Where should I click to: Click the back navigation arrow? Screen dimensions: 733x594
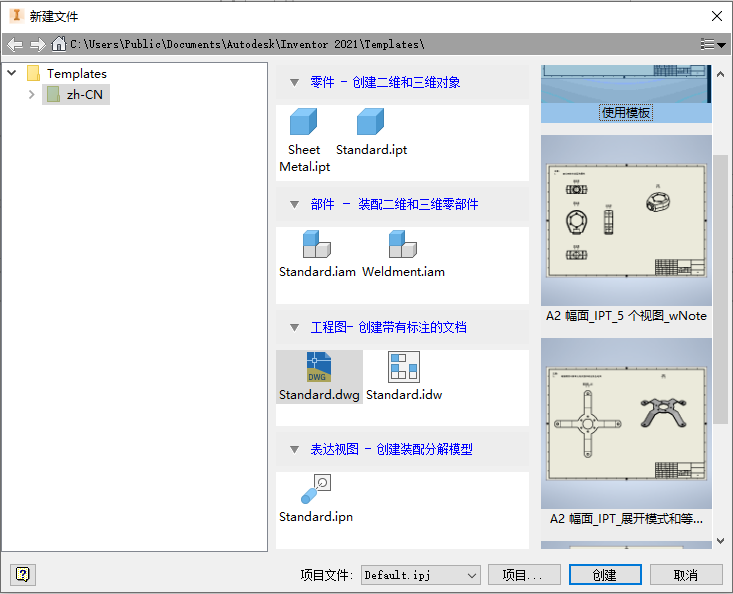15,44
